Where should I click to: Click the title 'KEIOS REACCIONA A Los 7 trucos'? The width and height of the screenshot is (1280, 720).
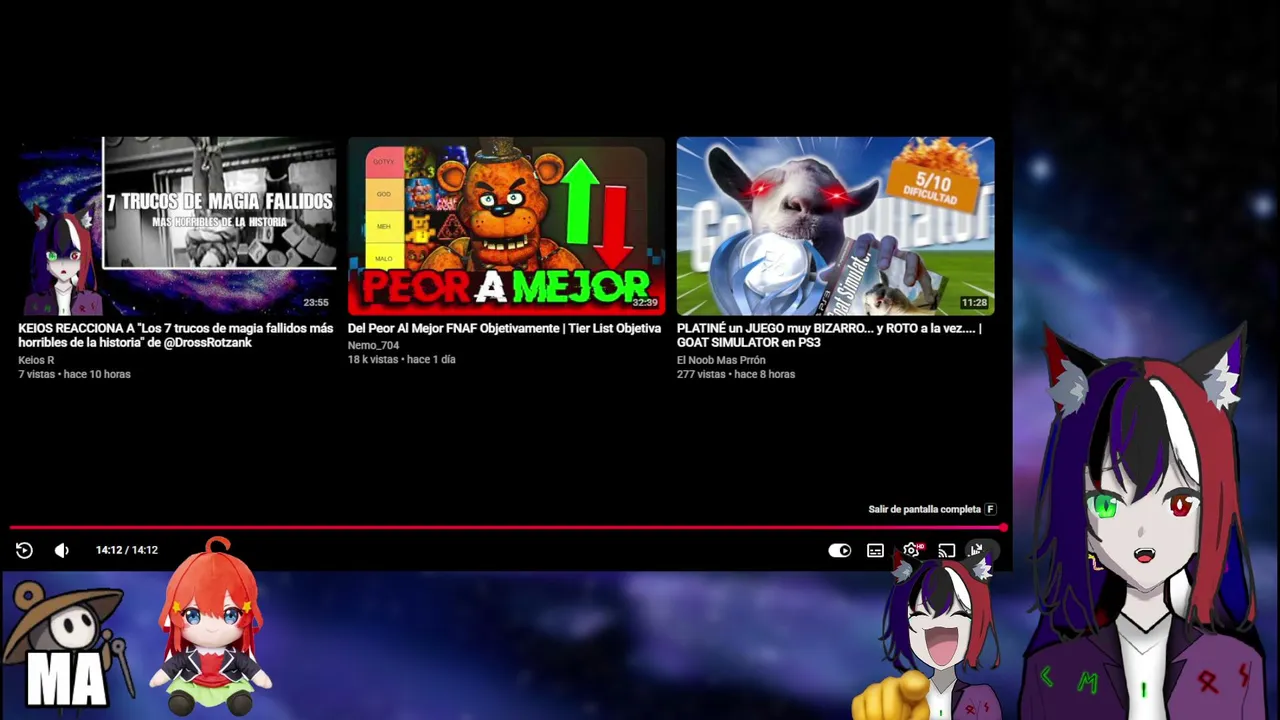(x=176, y=335)
